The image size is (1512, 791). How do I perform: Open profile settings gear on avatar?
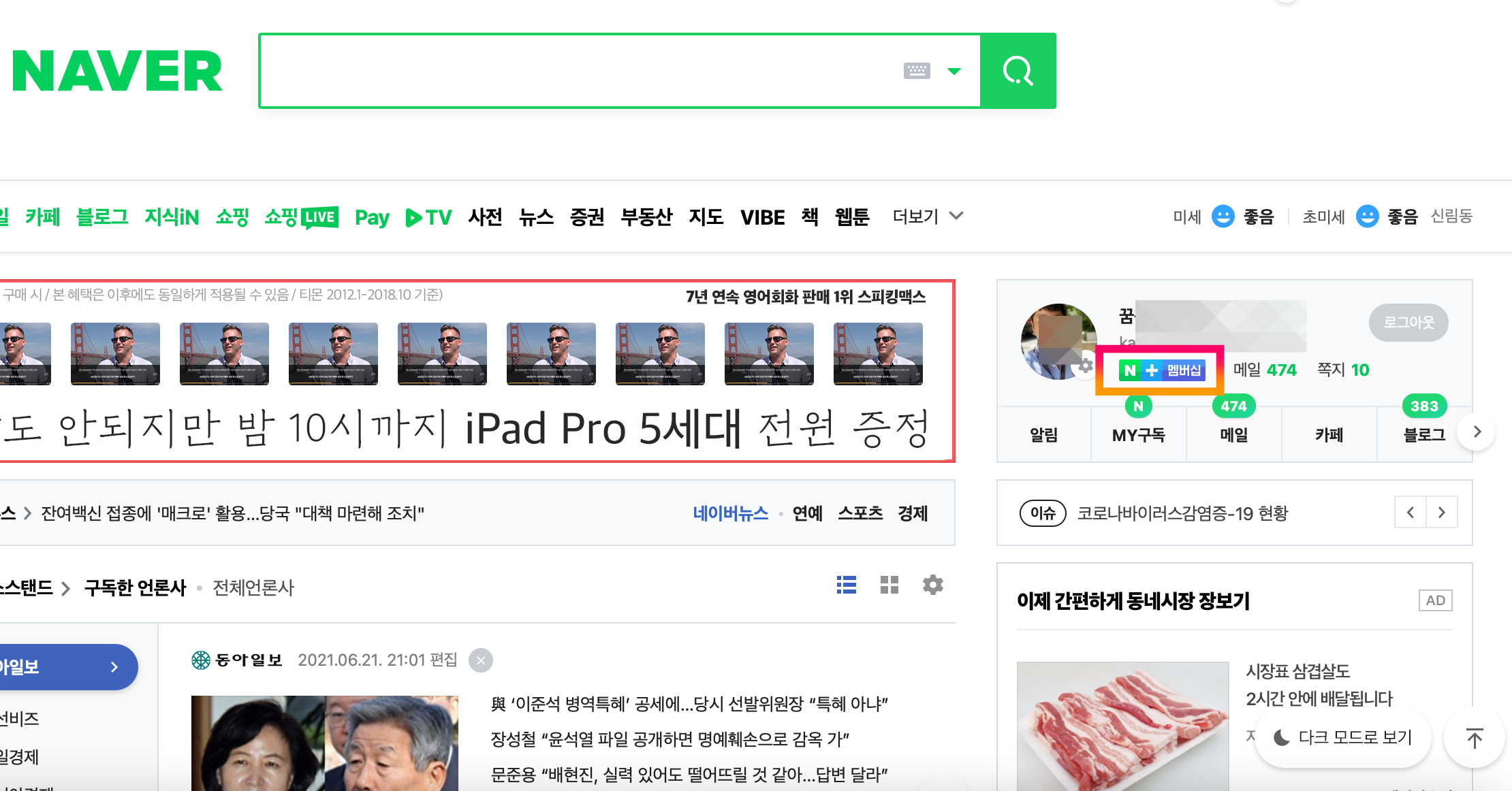(1086, 365)
